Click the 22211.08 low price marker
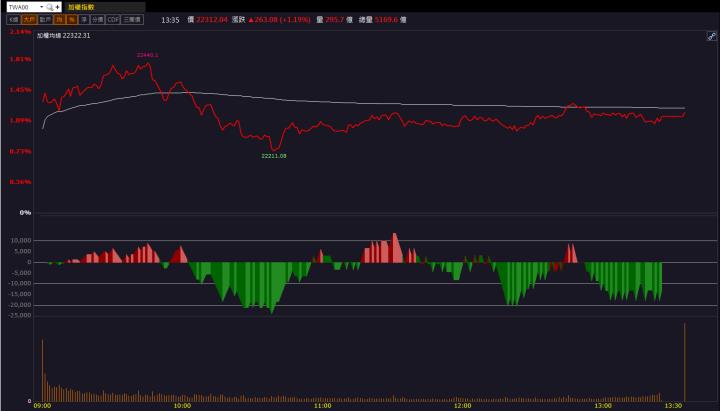The height and width of the screenshot is (411, 720). coord(274,156)
